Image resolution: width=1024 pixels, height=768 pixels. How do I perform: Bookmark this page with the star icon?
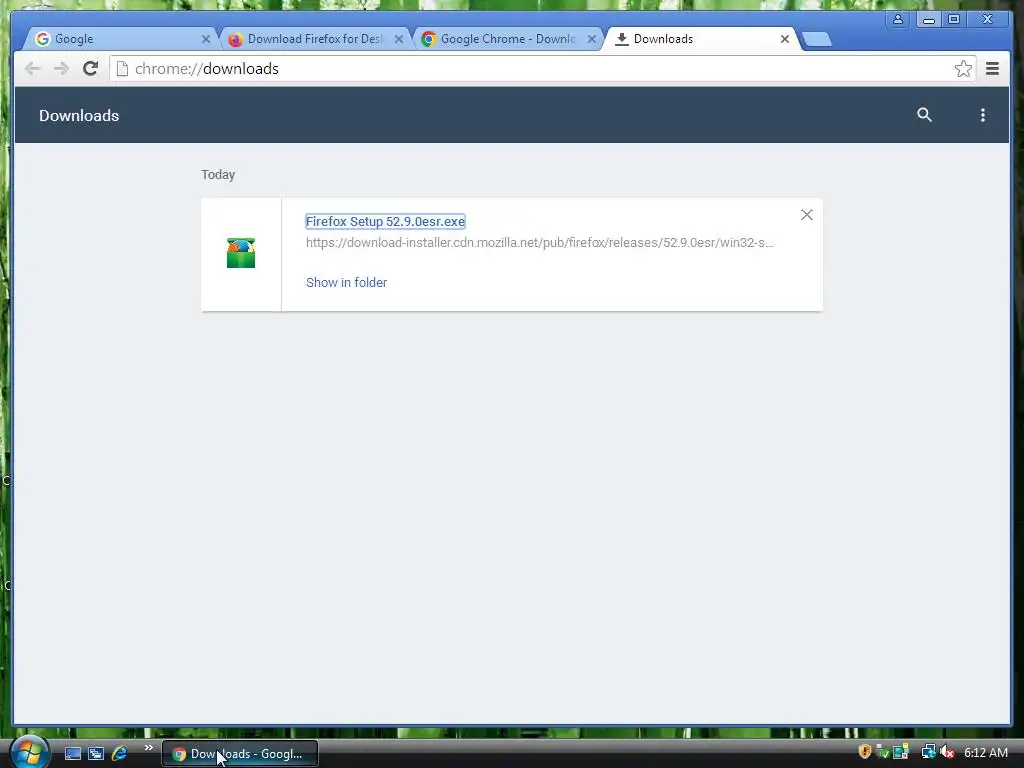point(963,69)
